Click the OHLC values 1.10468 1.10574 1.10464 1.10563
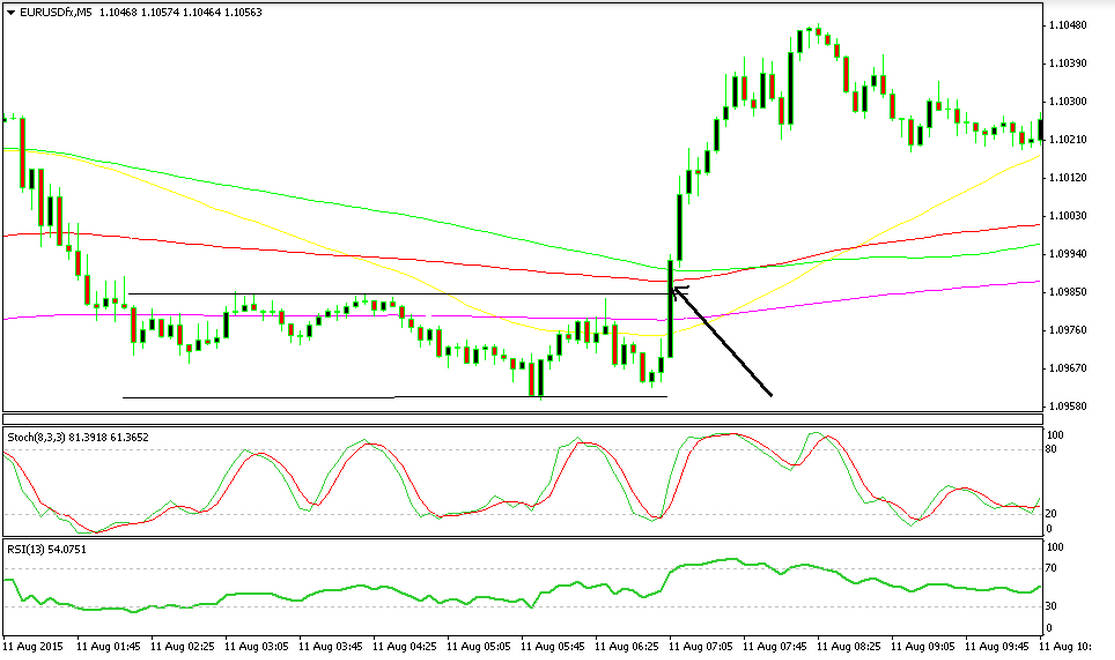 tap(181, 13)
